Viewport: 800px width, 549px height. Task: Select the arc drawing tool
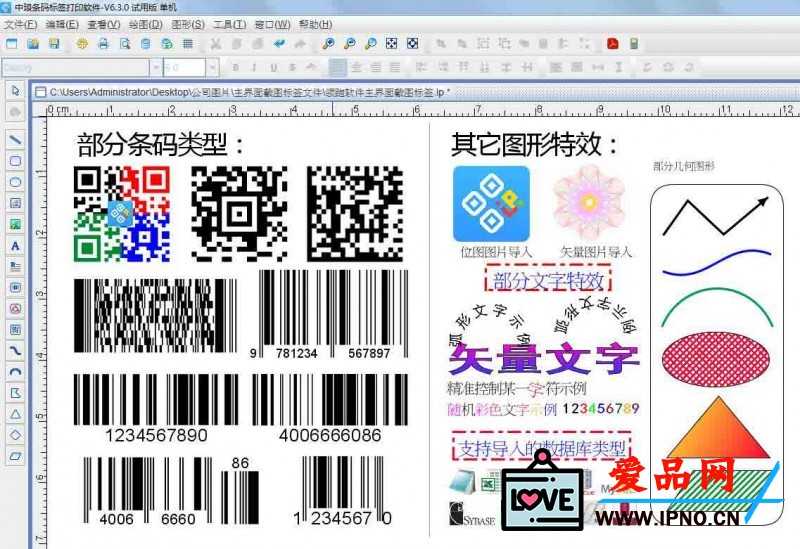15,371
